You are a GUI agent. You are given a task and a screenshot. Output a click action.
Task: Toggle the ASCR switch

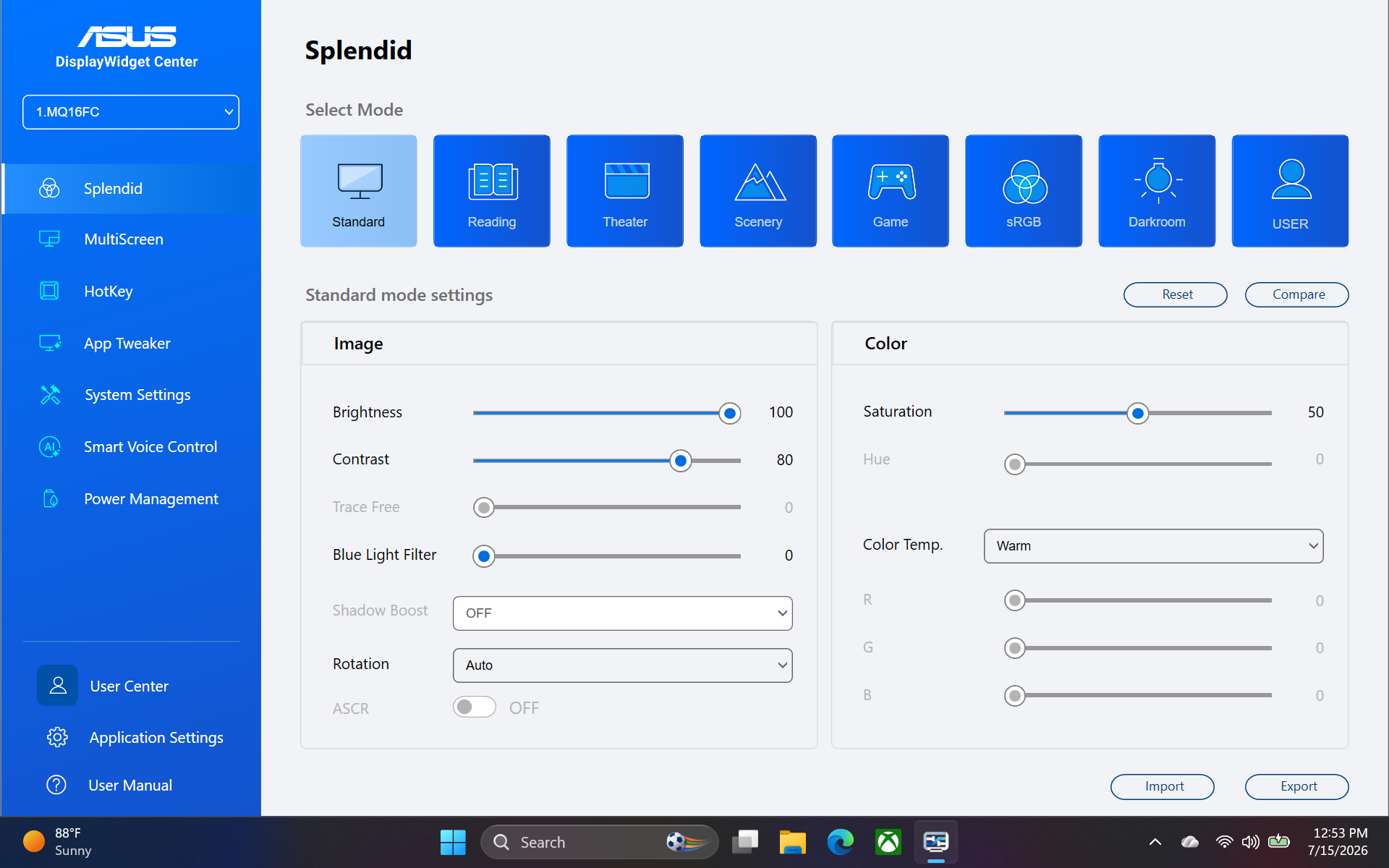(x=475, y=707)
